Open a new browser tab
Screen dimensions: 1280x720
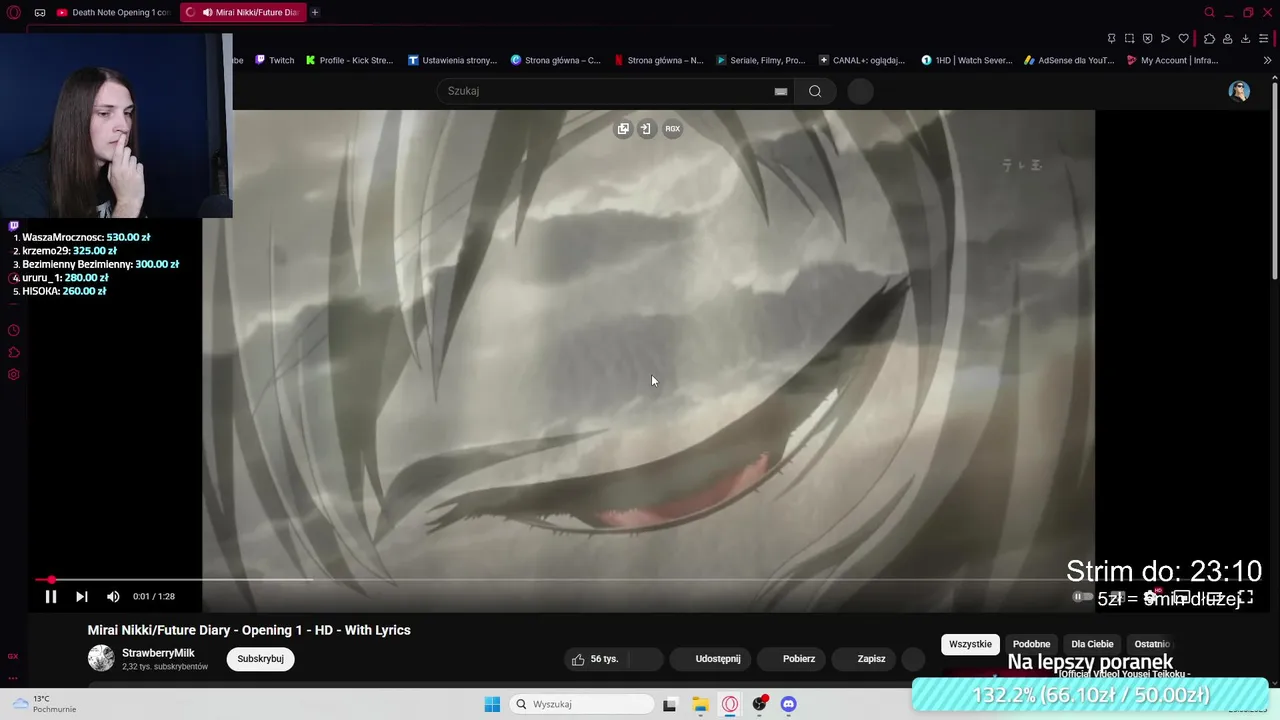click(x=315, y=12)
